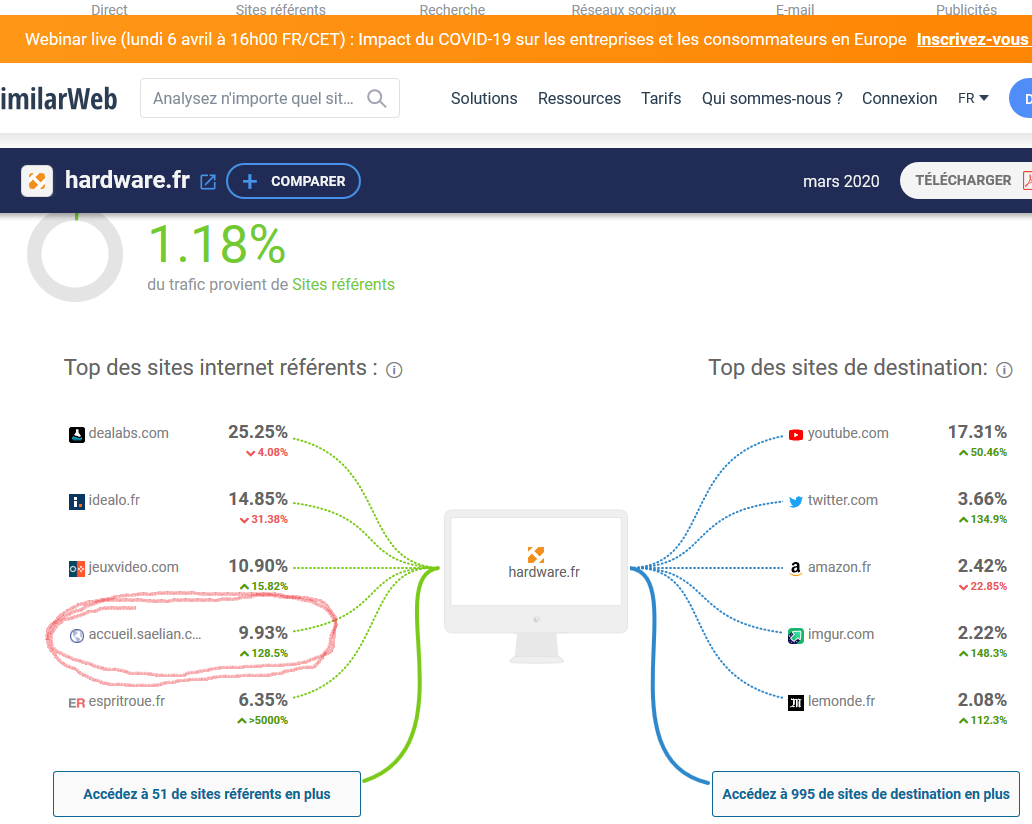The height and width of the screenshot is (824, 1032).
Task: Select the Direct tab
Action: [x=109, y=9]
